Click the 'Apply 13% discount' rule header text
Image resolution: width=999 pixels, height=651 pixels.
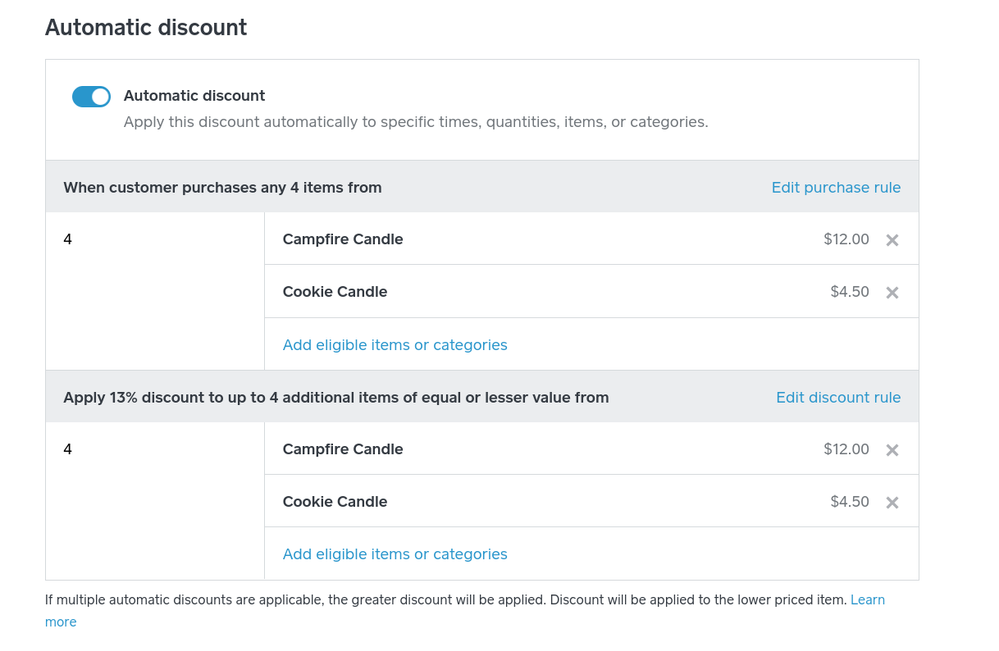(x=335, y=398)
